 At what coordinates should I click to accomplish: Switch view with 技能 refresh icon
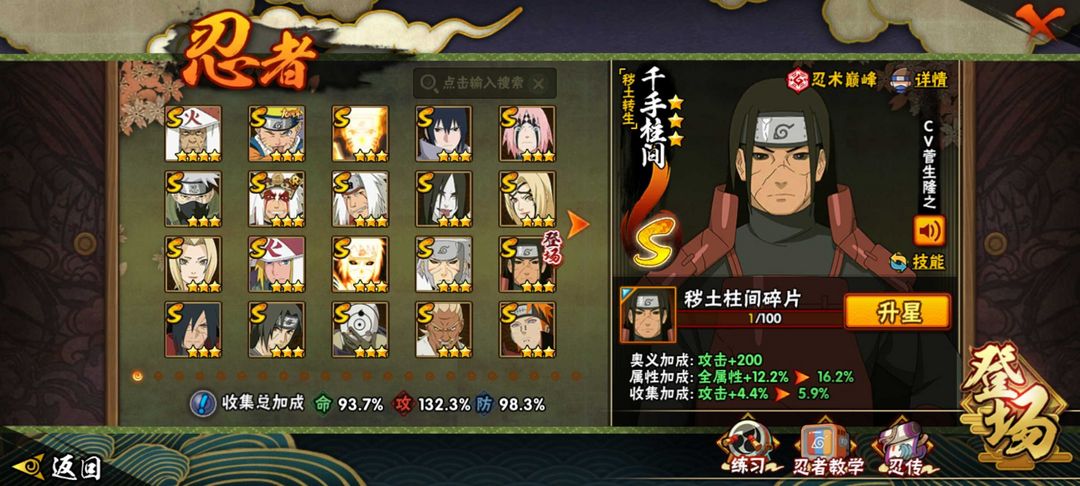click(x=898, y=262)
